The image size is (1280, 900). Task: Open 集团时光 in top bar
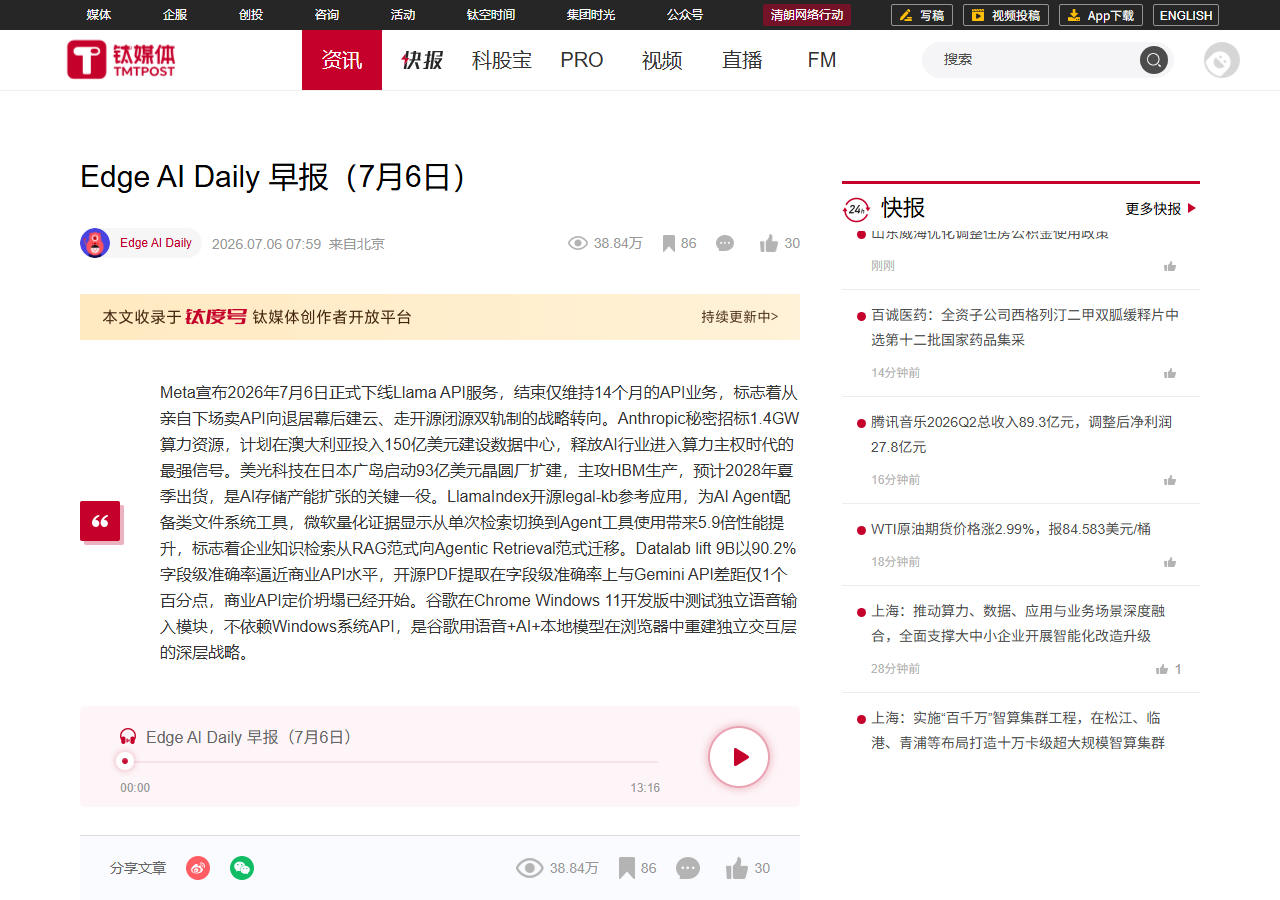click(x=591, y=15)
